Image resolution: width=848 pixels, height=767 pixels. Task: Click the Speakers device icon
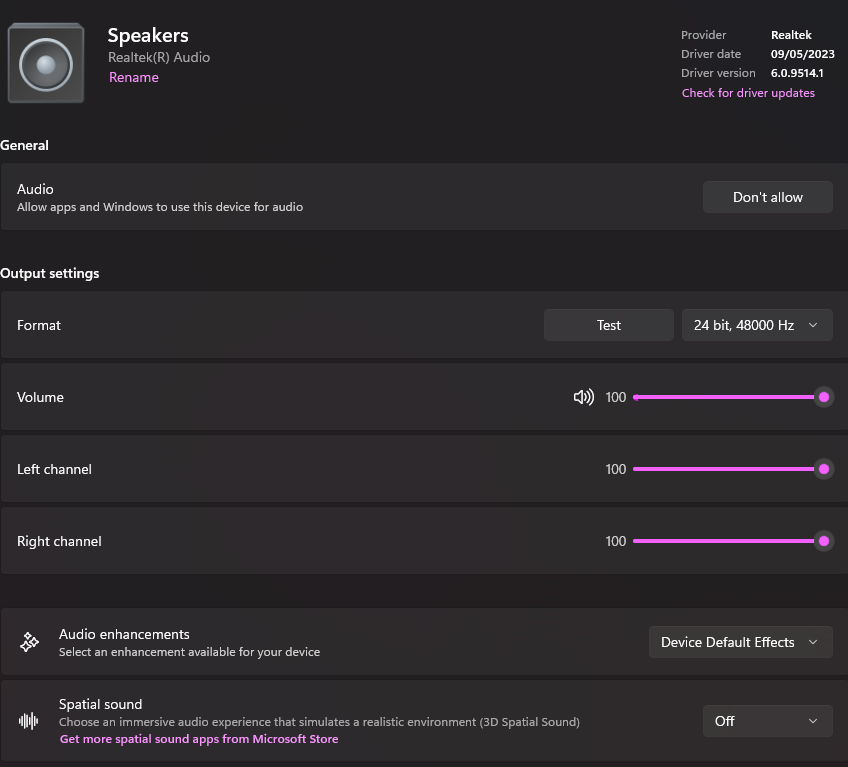pos(45,64)
